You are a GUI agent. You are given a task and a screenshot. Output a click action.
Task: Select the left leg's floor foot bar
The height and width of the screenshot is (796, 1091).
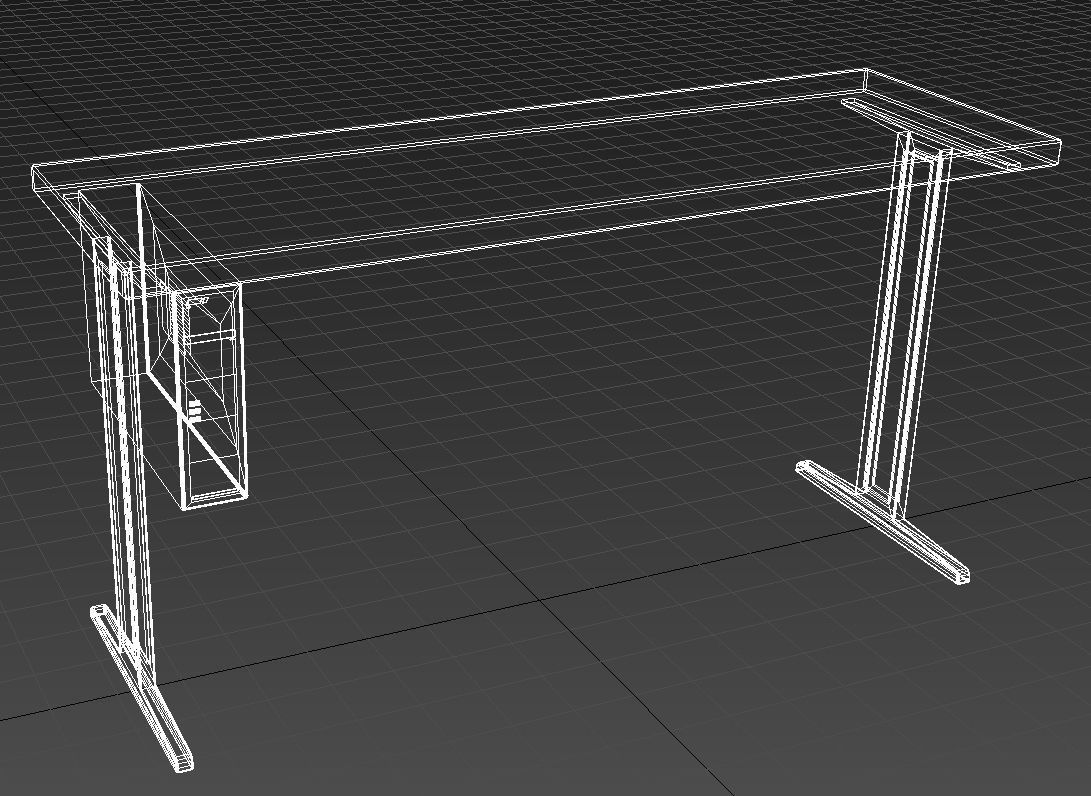click(x=142, y=688)
